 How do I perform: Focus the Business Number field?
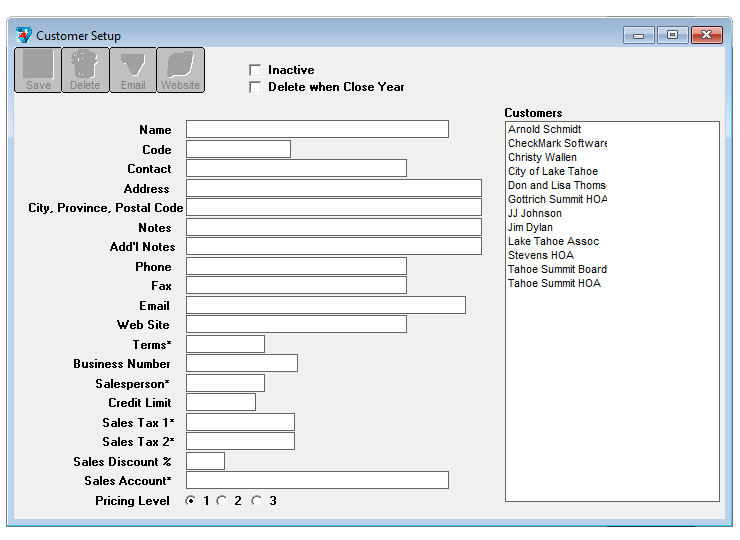pos(242,363)
